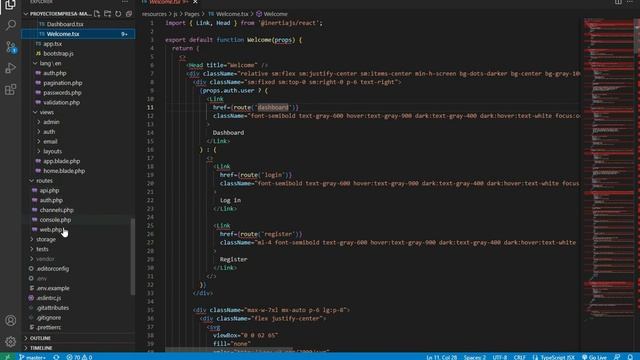
Task: Close the Welcome.tsx editor tab
Action: [195, 2]
